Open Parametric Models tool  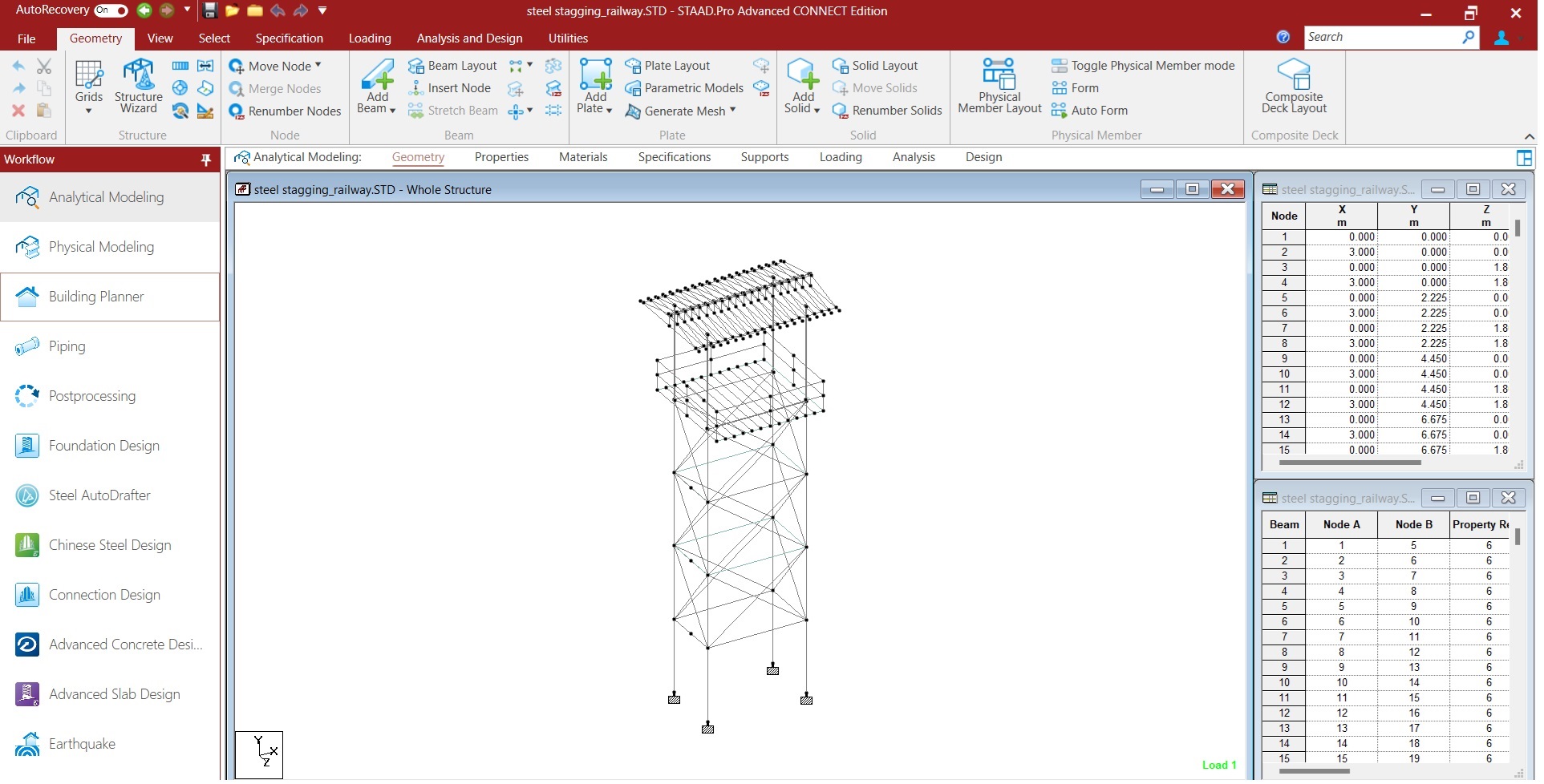click(684, 88)
